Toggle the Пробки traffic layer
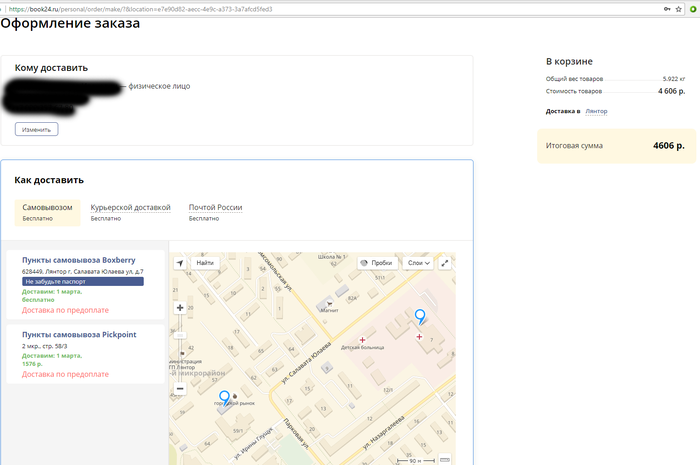 [376, 263]
